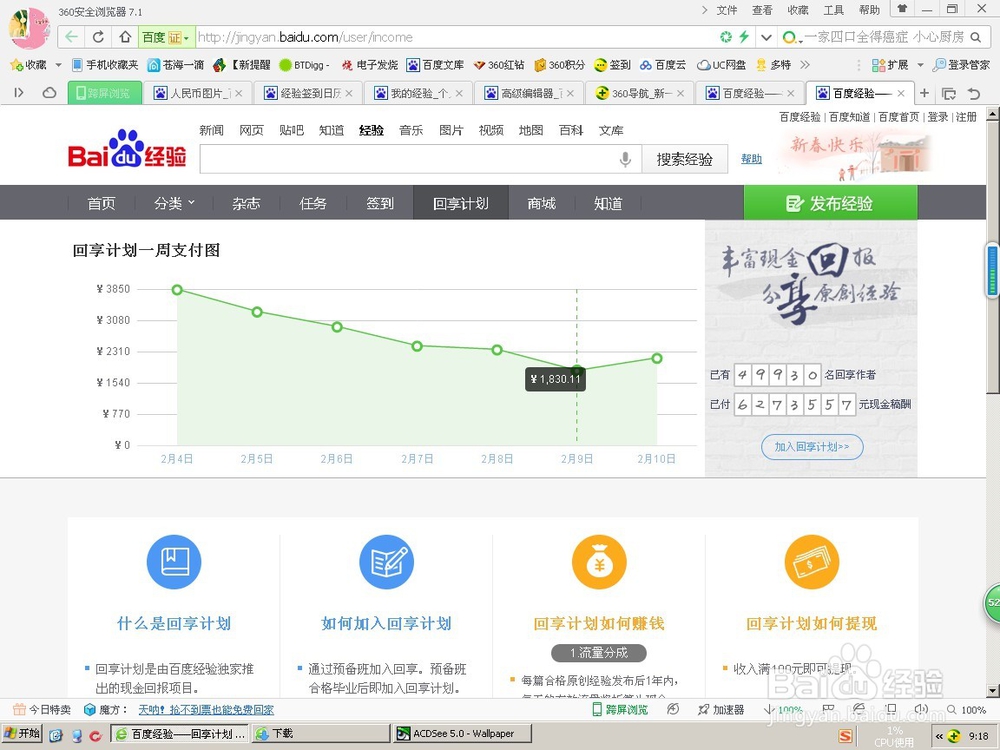Toggle the green 跨屏浏览 tab button
Viewport: 1000px width, 750px height.
104,93
